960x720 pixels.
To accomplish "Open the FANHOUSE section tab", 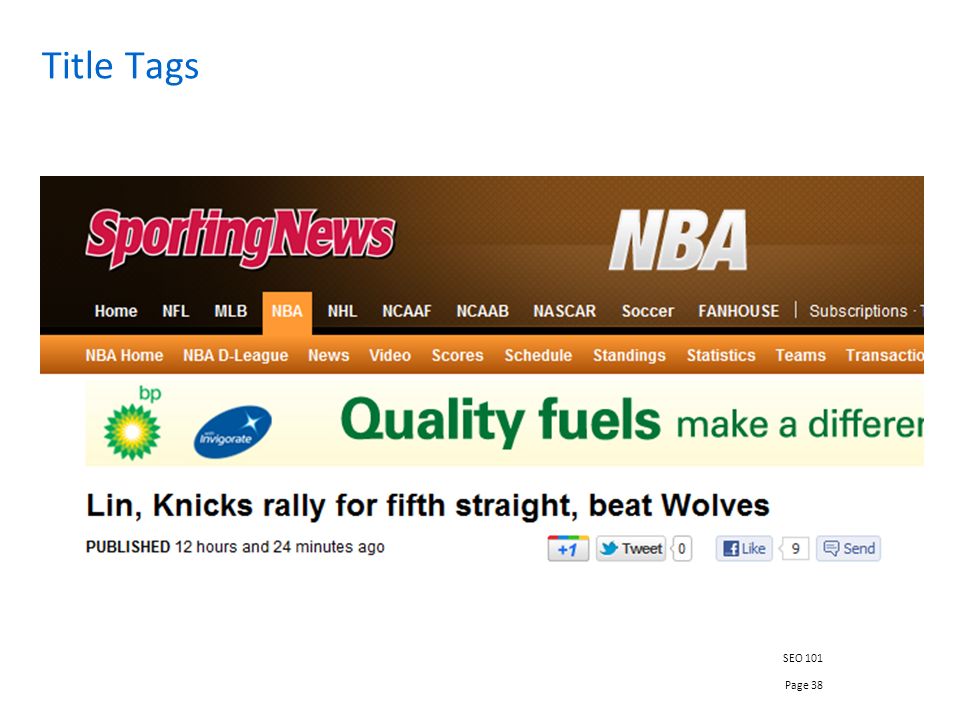I will coord(739,311).
